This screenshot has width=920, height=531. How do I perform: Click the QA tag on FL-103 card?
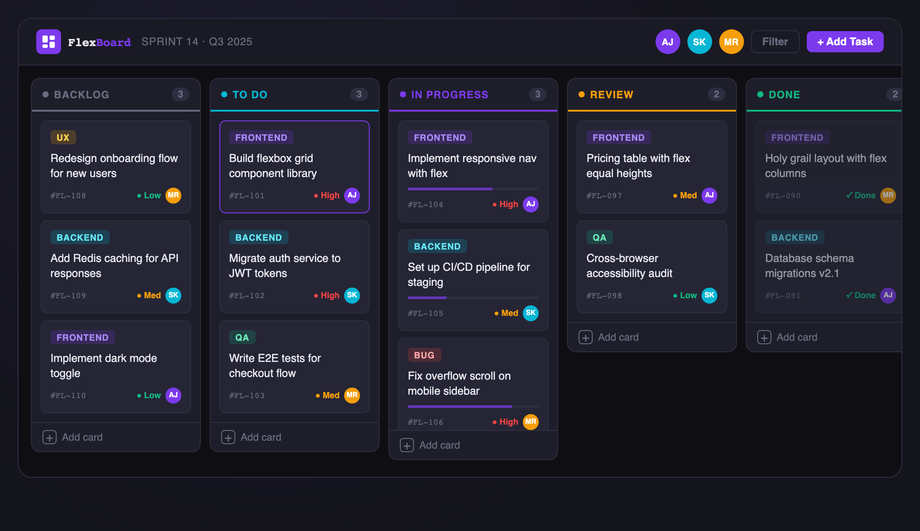click(x=242, y=337)
